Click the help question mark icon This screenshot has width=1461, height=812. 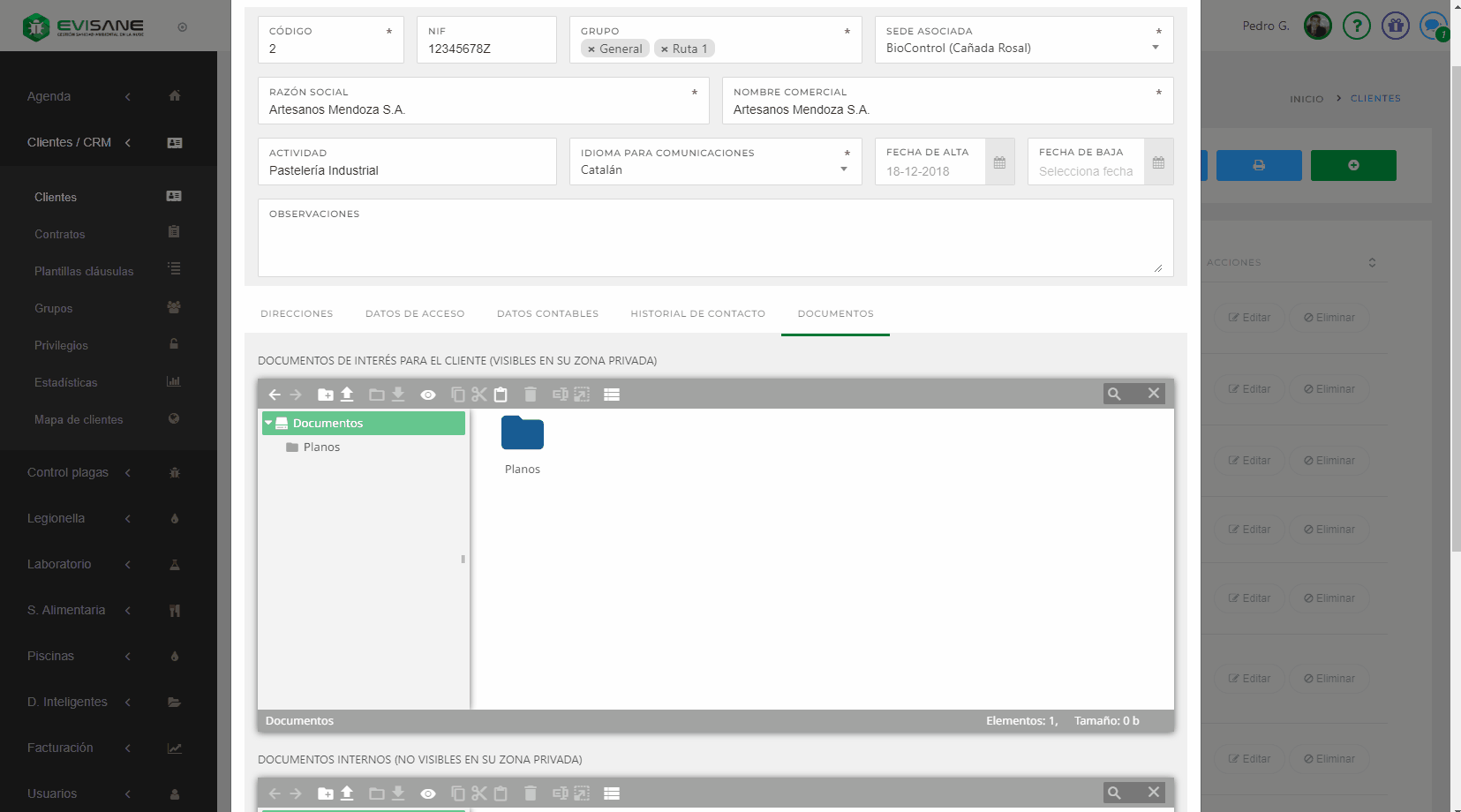(1356, 26)
